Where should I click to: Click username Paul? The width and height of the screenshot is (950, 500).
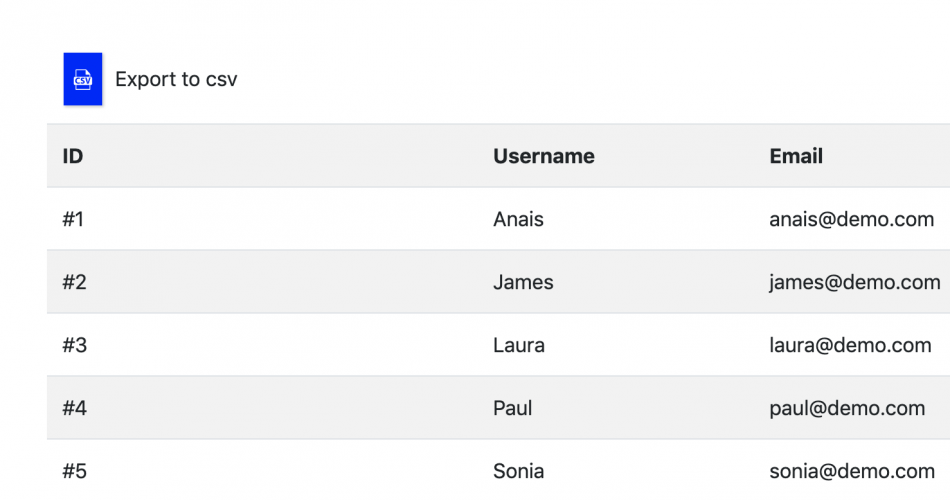click(512, 408)
